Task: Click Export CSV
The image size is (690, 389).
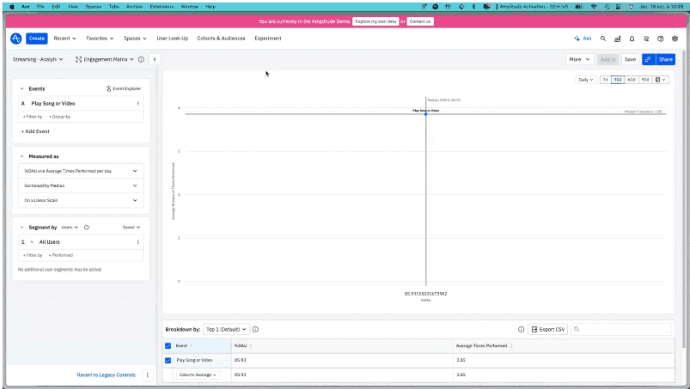Action: pyautogui.click(x=548, y=329)
